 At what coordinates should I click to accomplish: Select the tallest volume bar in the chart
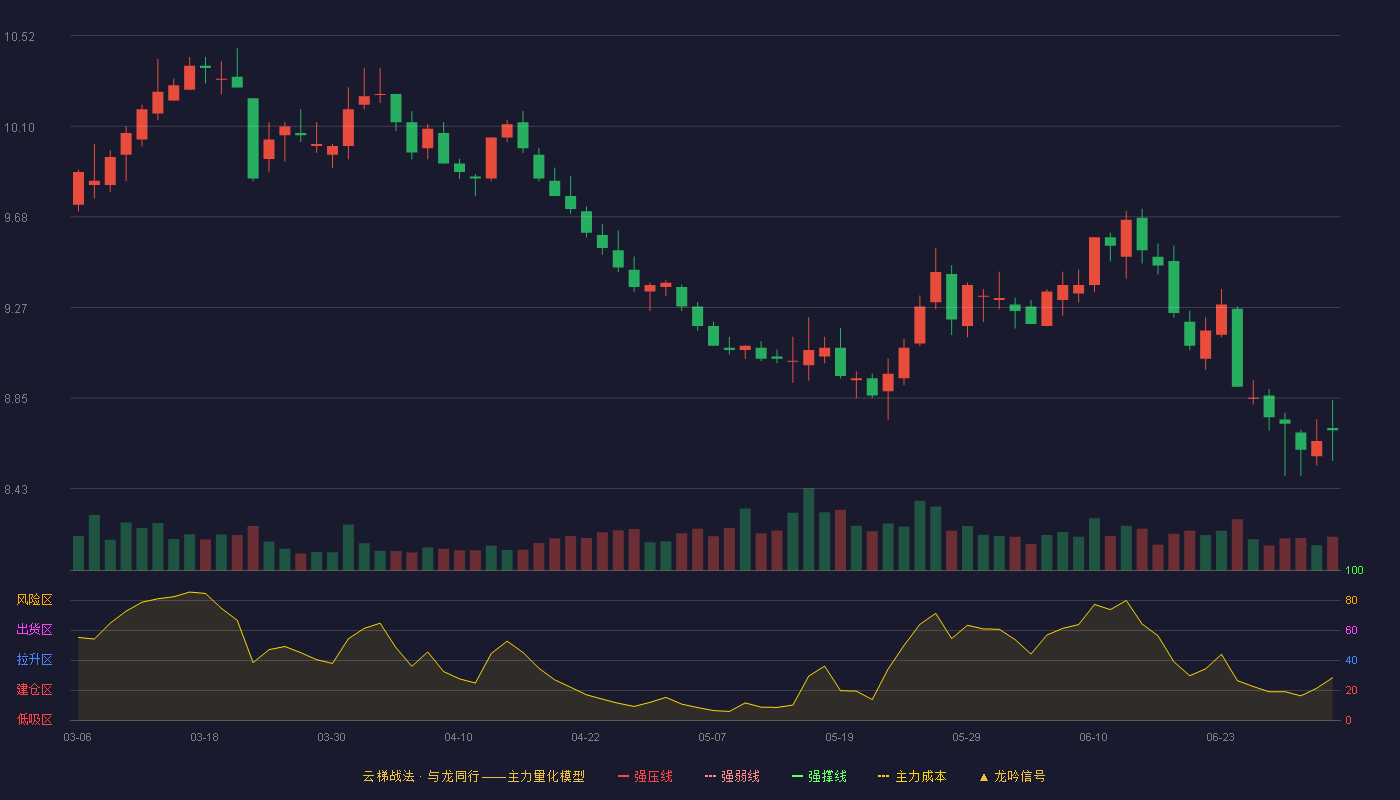click(808, 529)
